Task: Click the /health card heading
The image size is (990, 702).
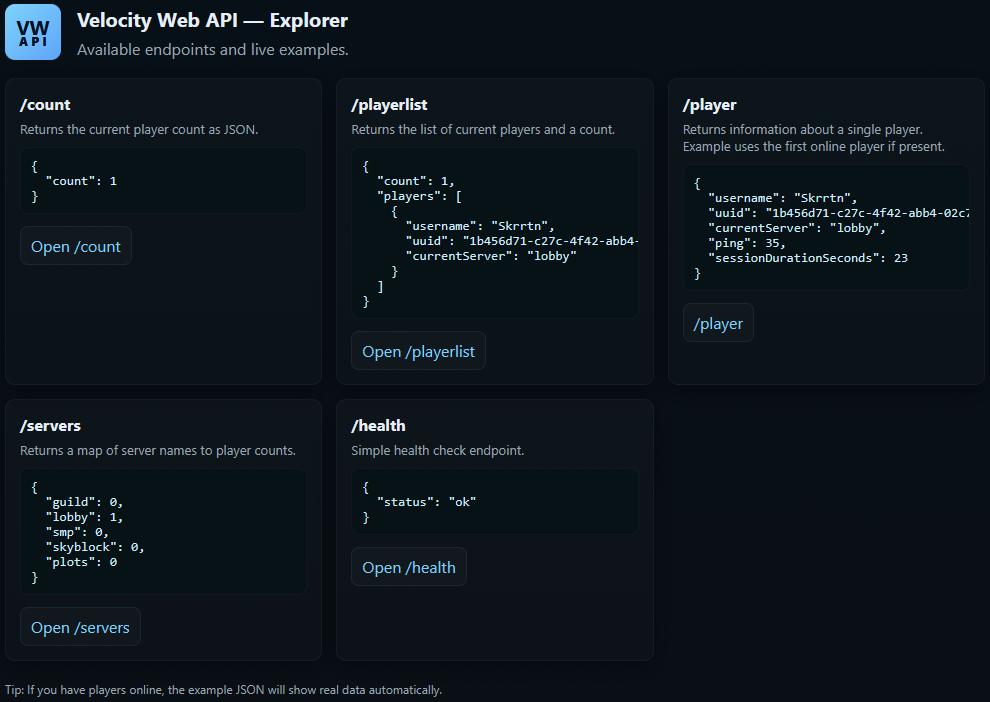Action: point(378,425)
